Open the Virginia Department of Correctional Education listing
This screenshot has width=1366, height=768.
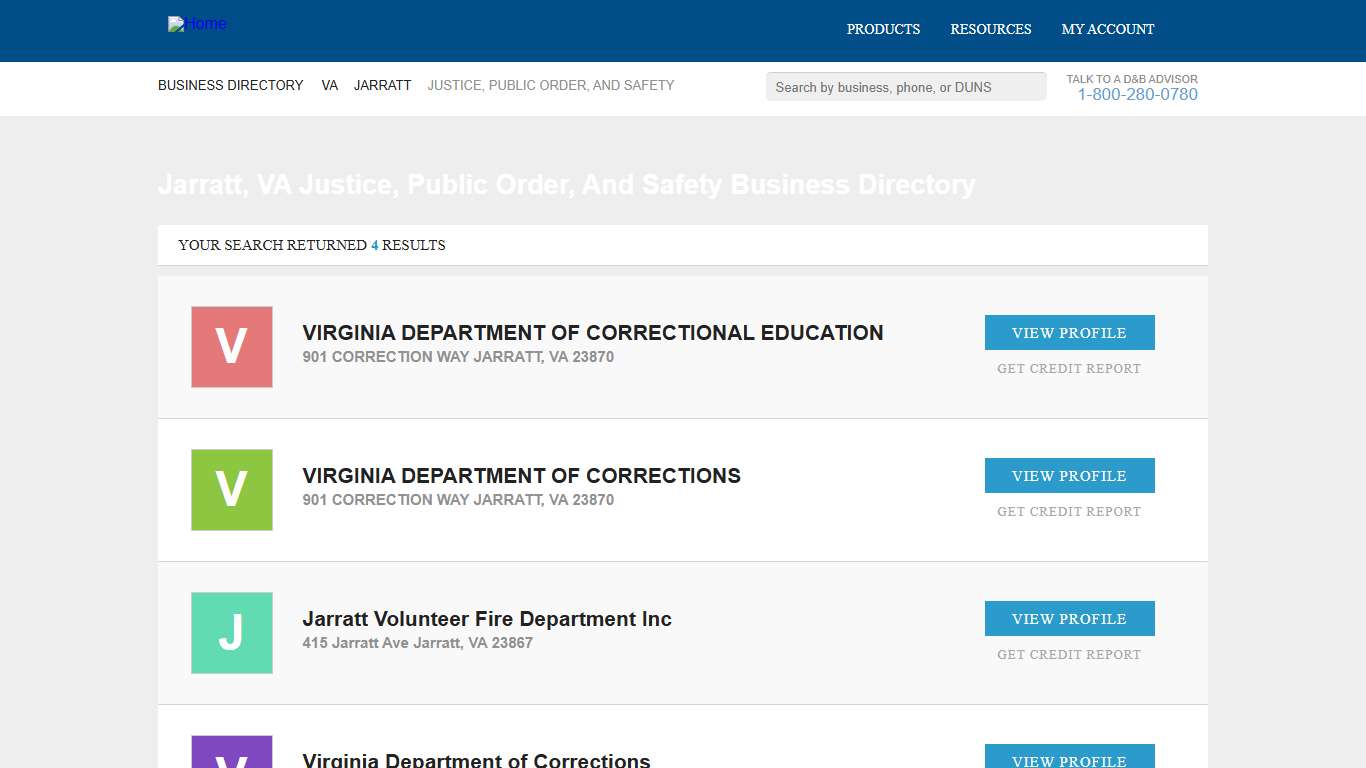pyautogui.click(x=593, y=332)
